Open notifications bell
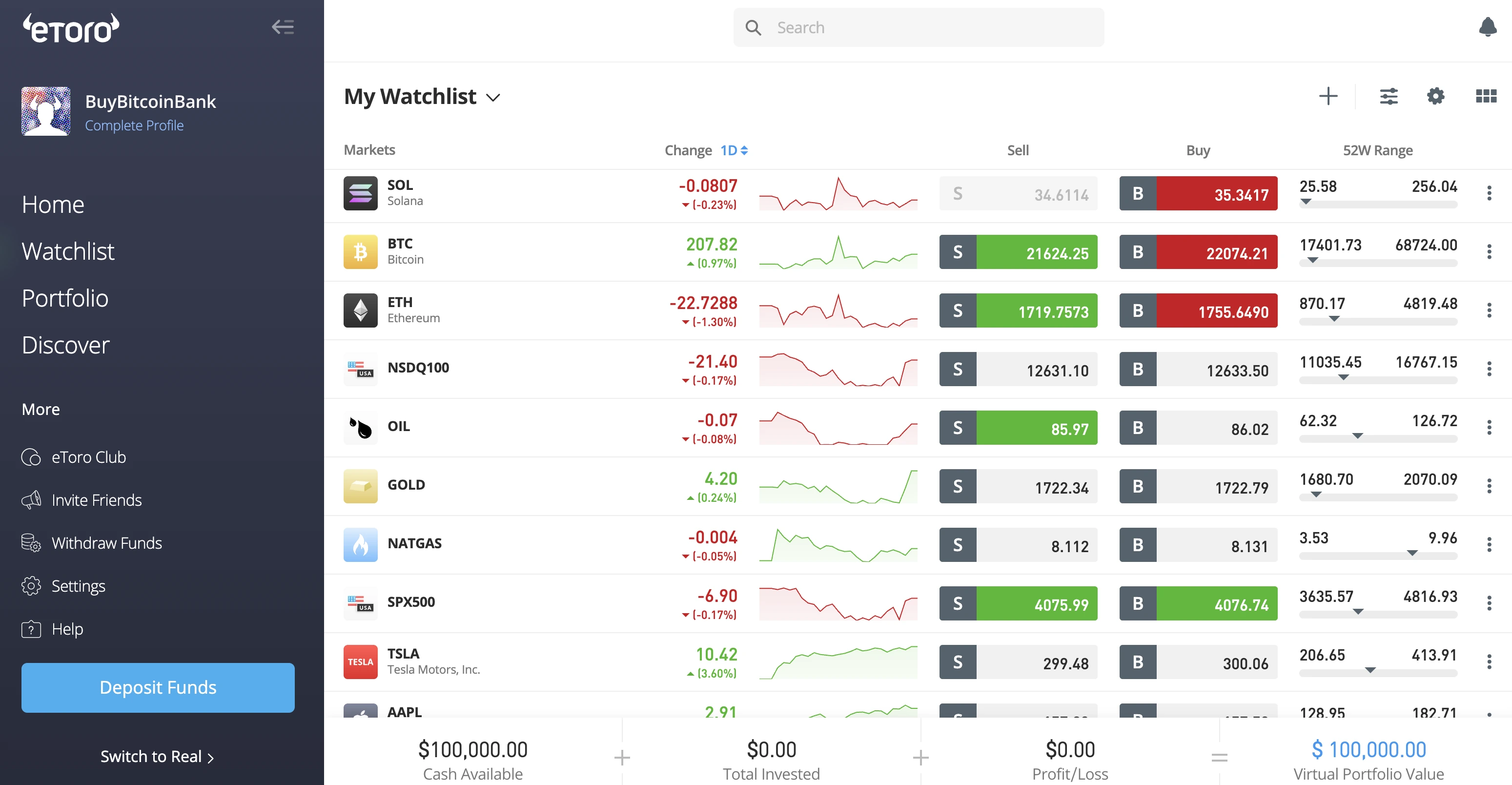This screenshot has width=1512, height=785. click(1487, 27)
